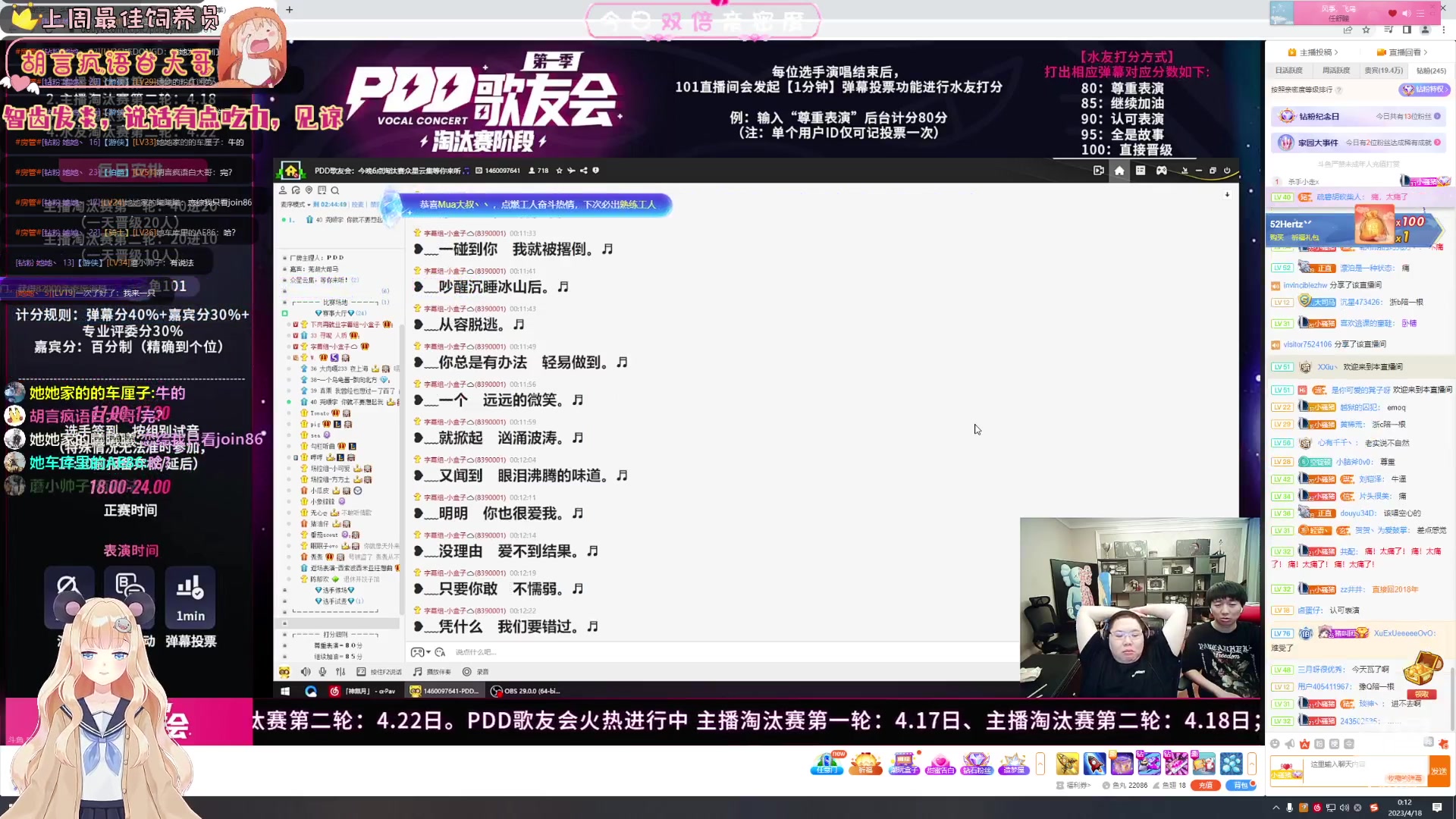
Task: Share the channel via share icon
Action: tap(584, 171)
